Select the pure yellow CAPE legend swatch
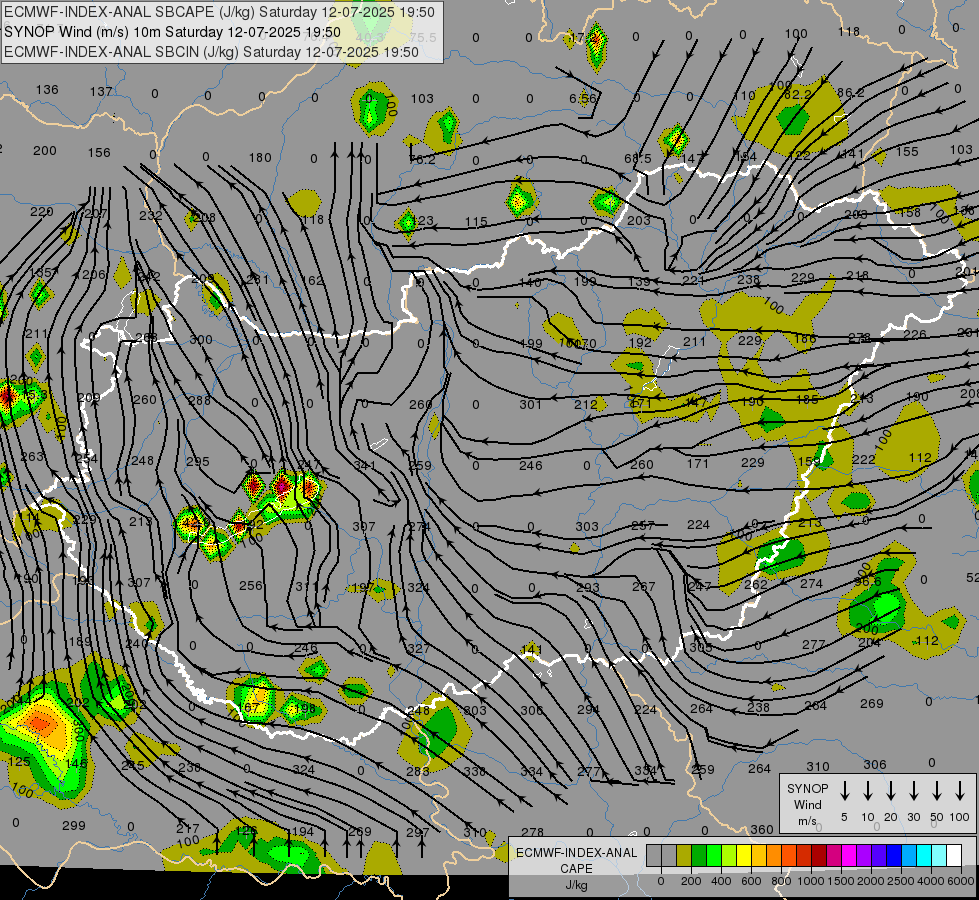 click(x=744, y=856)
